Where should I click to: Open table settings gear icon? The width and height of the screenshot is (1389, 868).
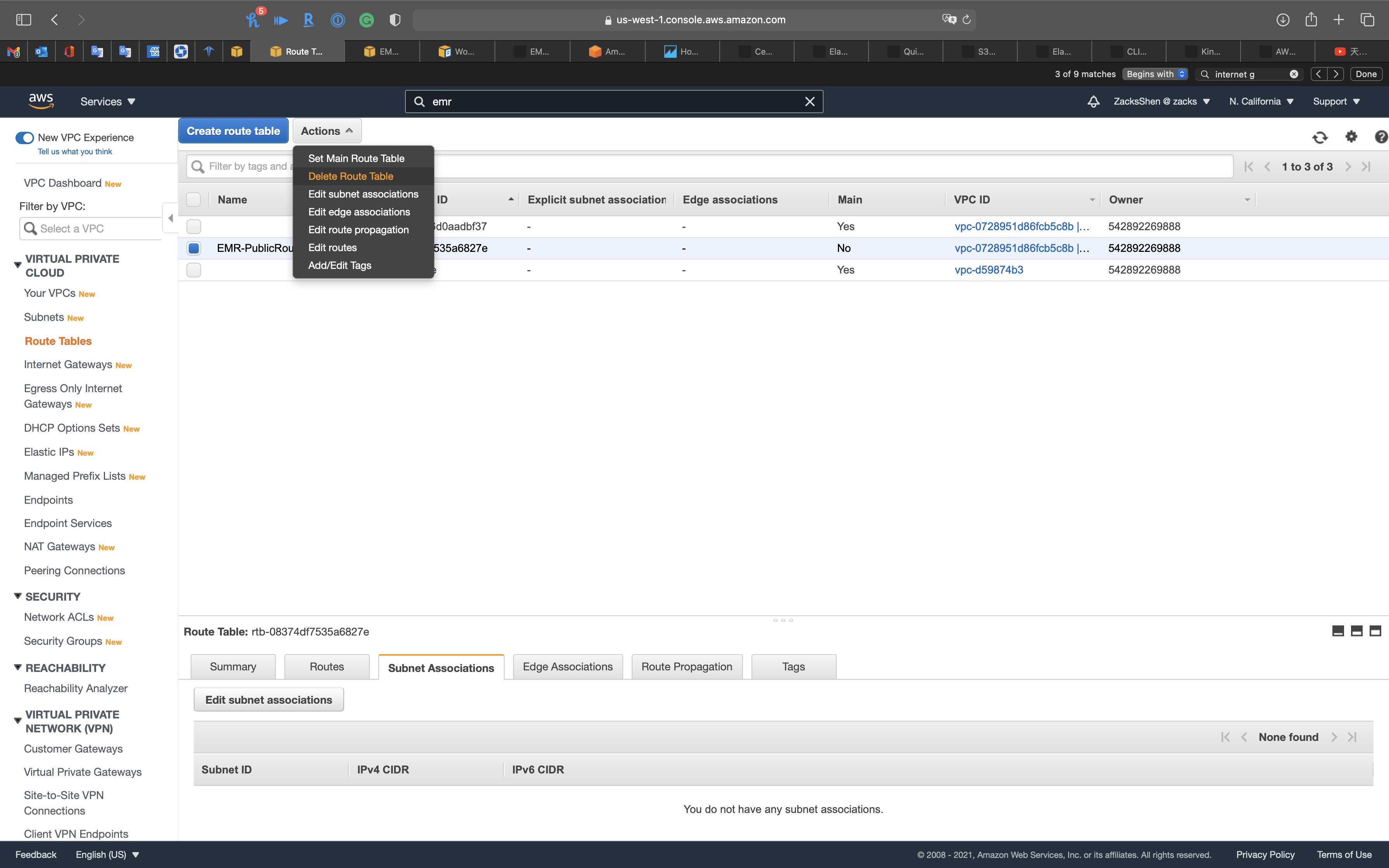(1351, 137)
